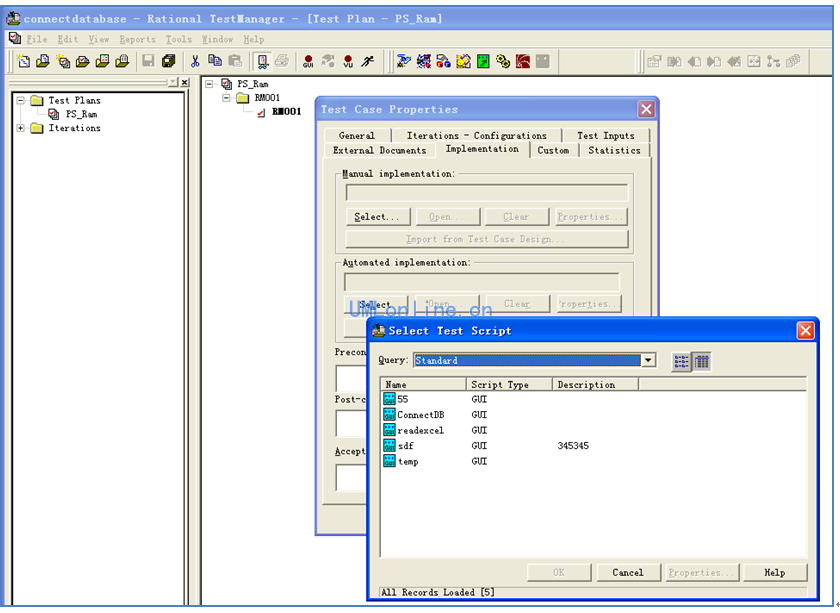Open the Window menu
The image size is (840, 613).
[217, 39]
